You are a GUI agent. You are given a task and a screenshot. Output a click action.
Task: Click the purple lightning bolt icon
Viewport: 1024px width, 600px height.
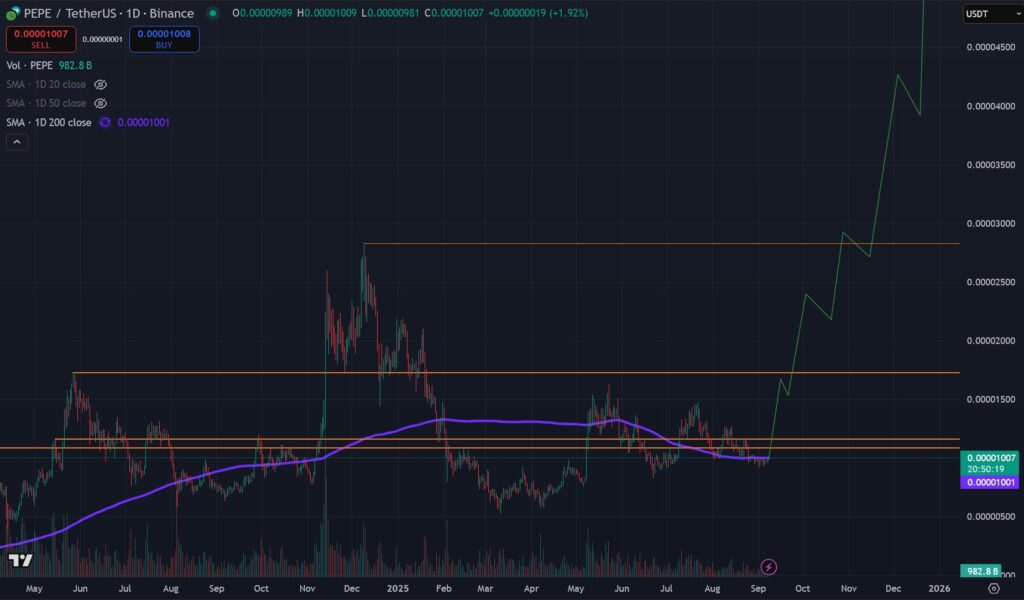(768, 567)
